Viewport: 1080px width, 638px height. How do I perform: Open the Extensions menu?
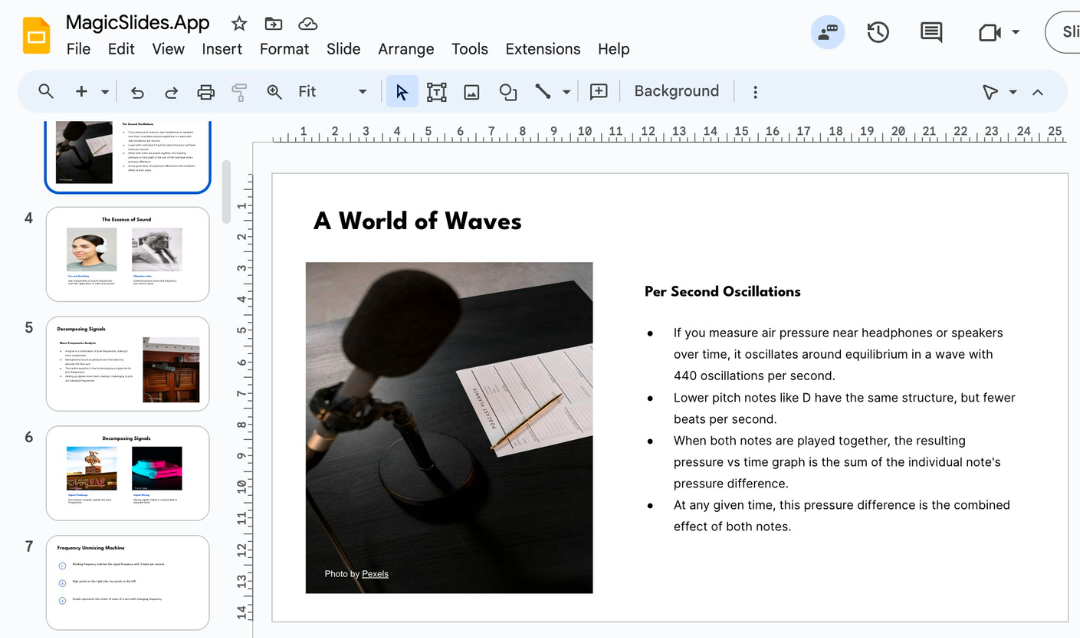coord(542,49)
